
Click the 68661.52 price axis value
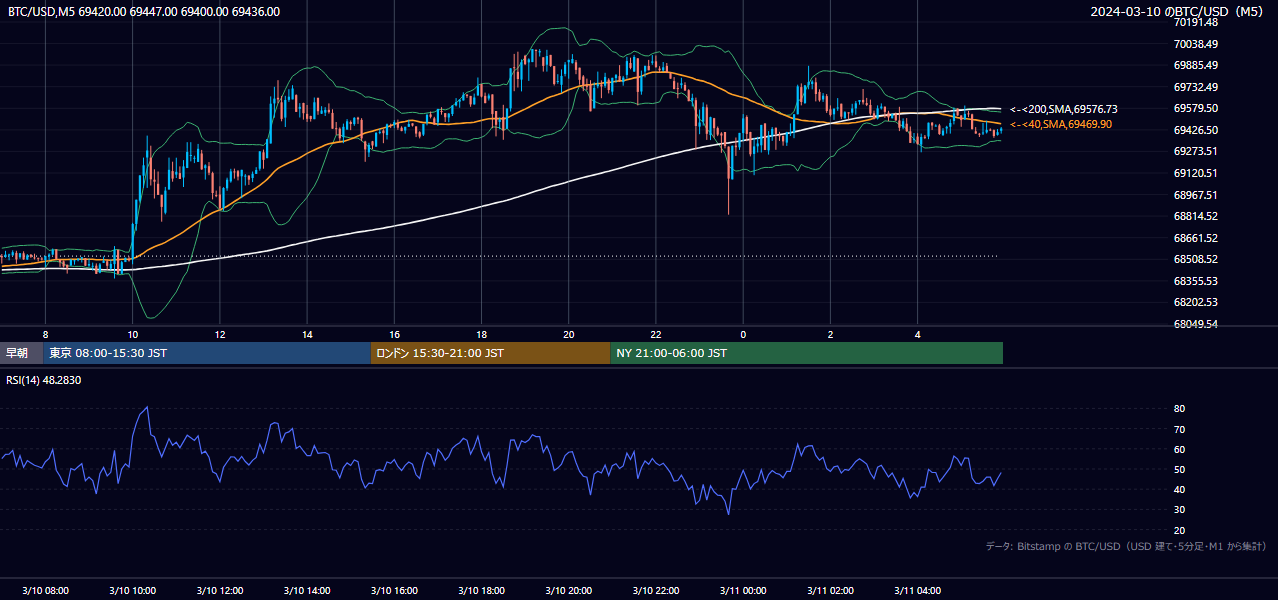coord(1196,238)
